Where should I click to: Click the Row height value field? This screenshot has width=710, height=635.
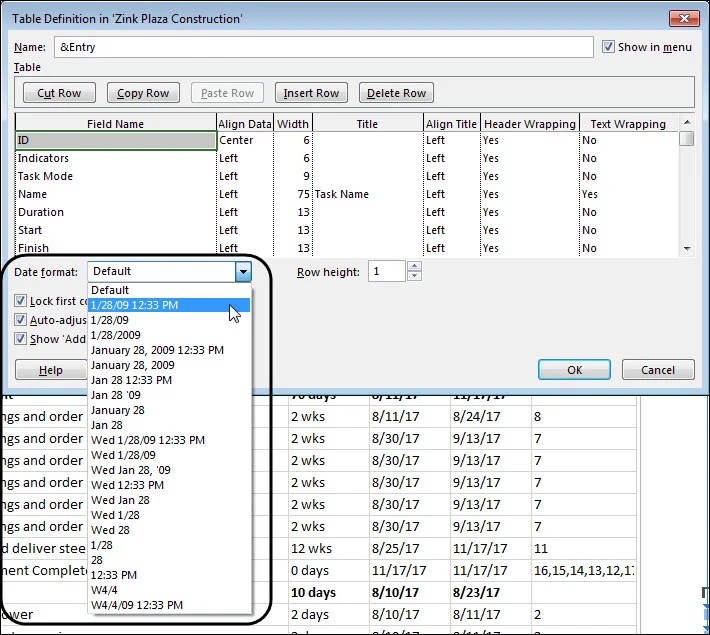click(386, 272)
